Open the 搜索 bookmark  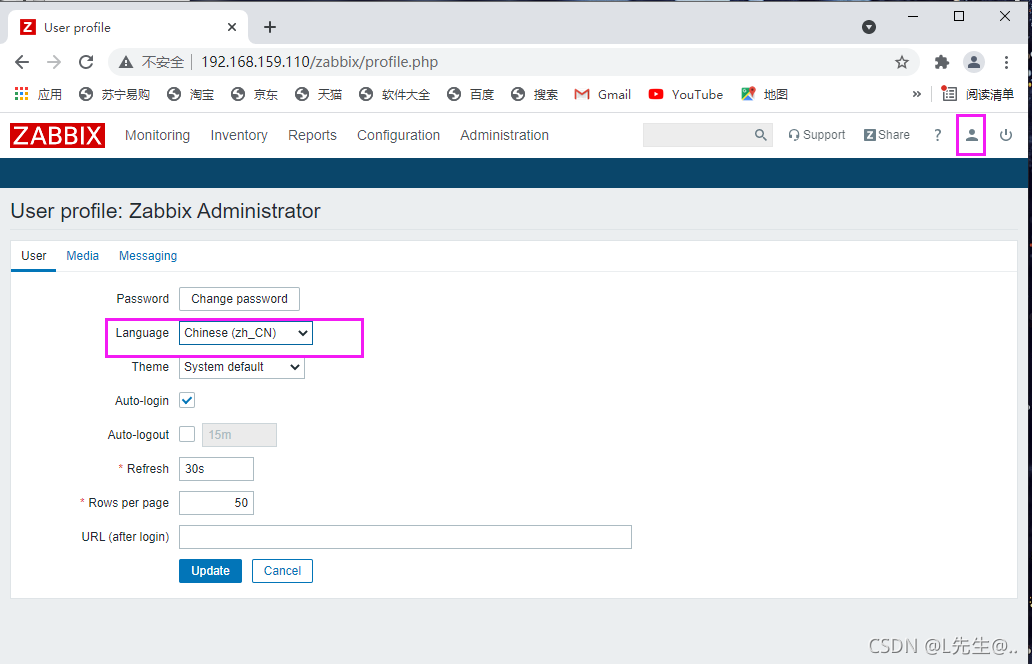534,94
